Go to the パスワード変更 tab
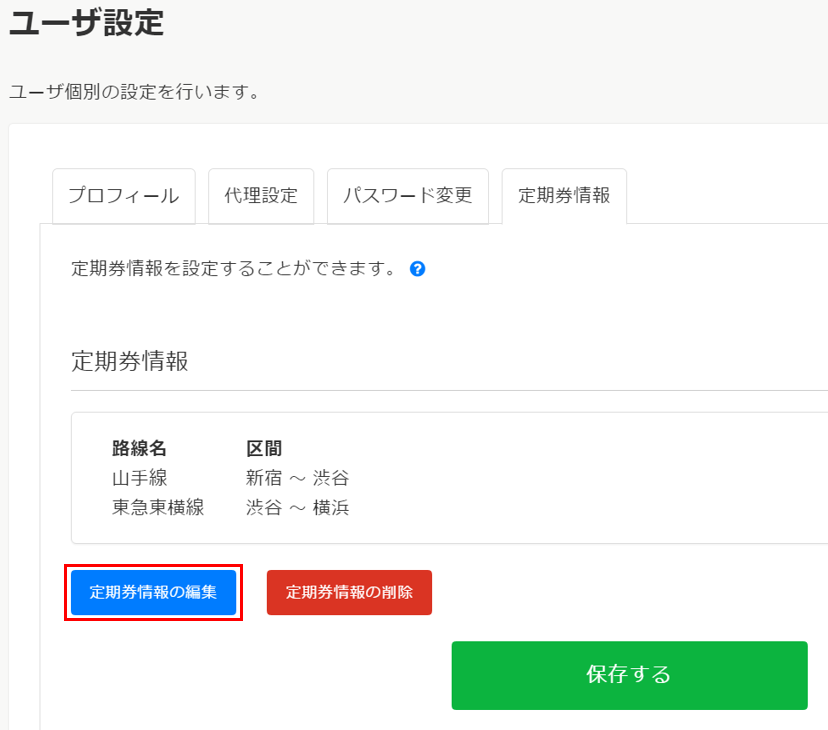828x730 pixels. (x=407, y=196)
